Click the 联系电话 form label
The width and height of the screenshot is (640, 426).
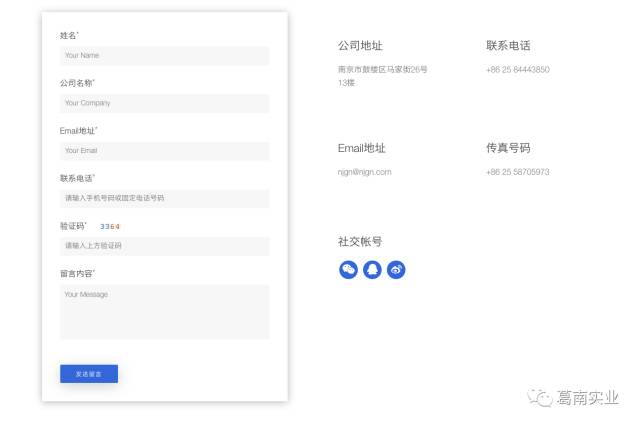point(77,178)
